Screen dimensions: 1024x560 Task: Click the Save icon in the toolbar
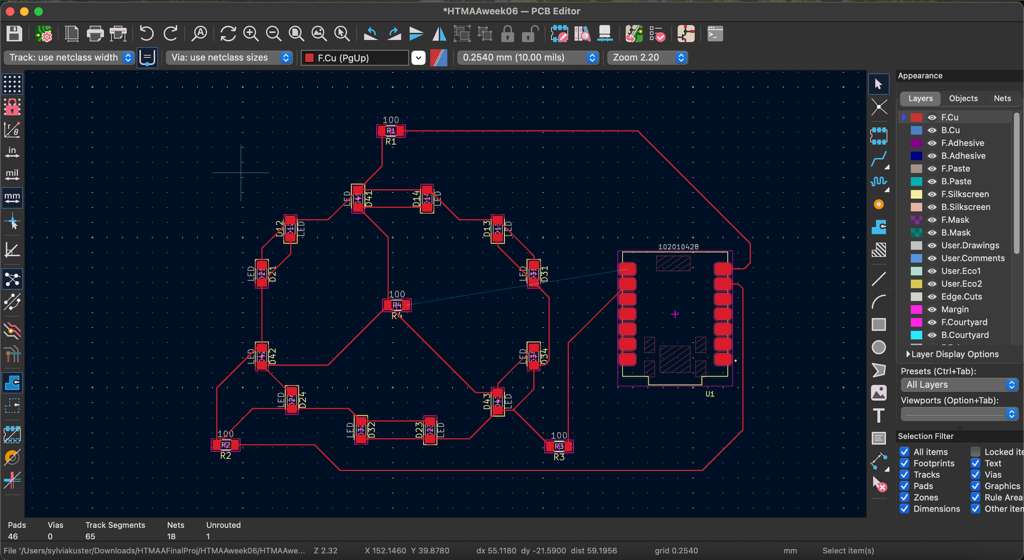click(14, 34)
